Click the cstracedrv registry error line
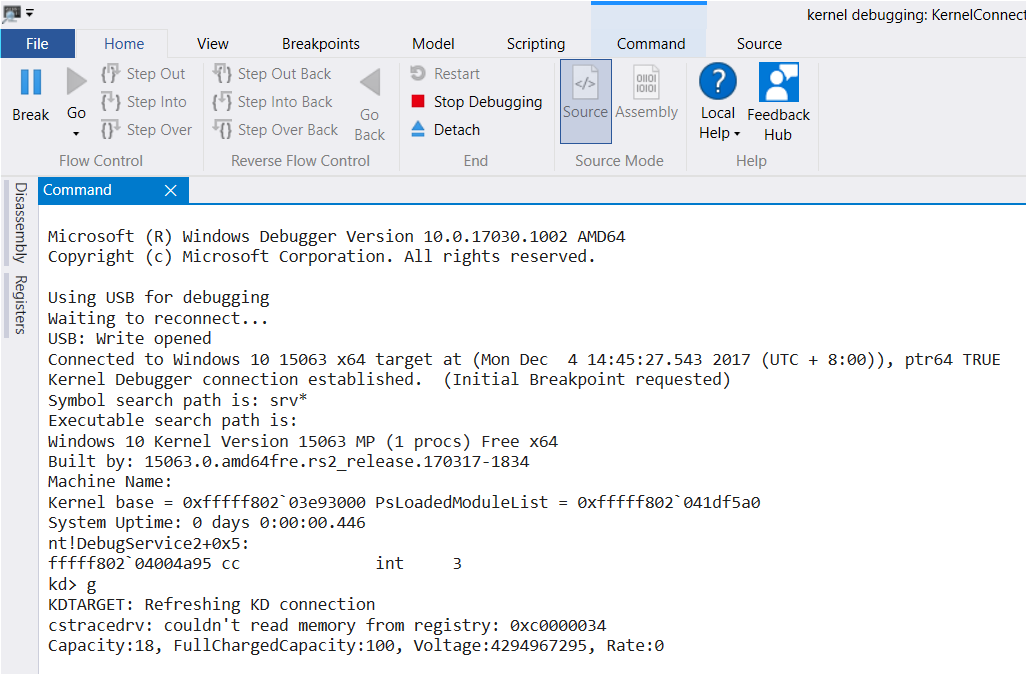 [327, 625]
